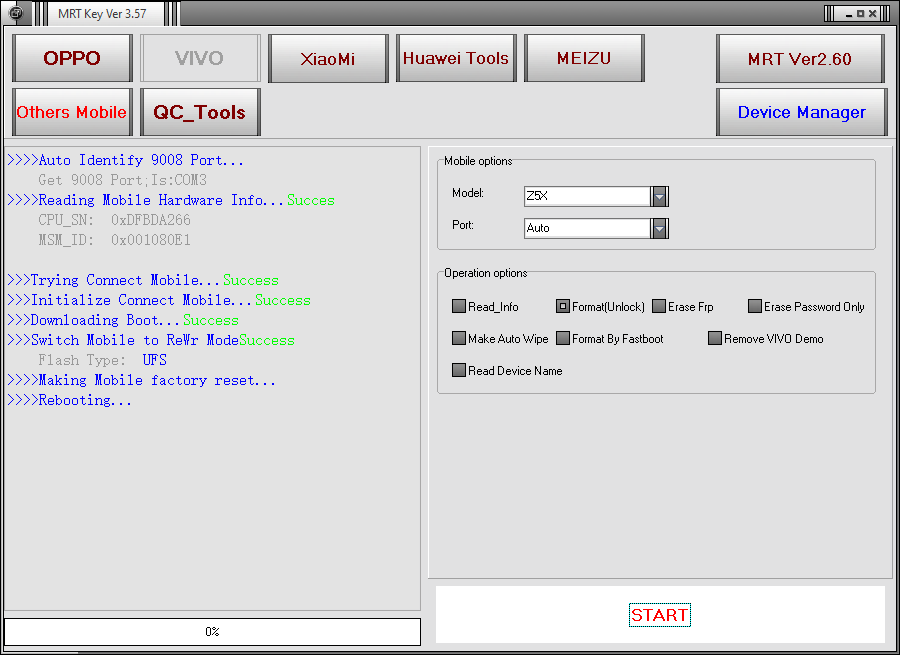Click log line 'Switch Mobile to ReWr Mode'
The height and width of the screenshot is (655, 900).
click(x=123, y=340)
